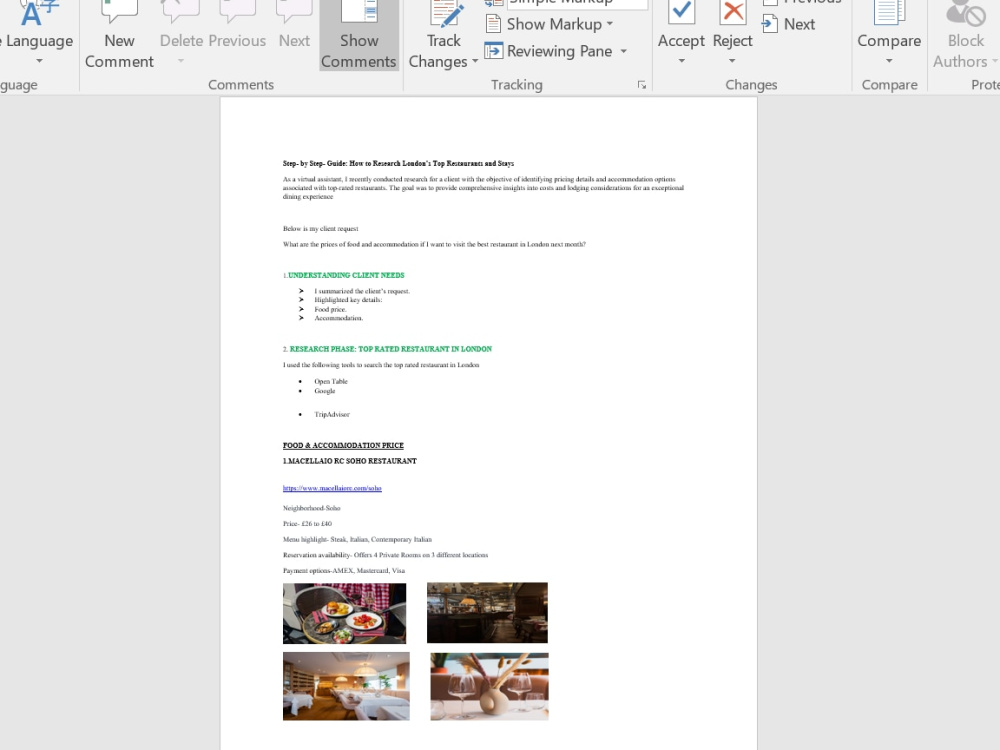This screenshot has width=1000, height=750.
Task: Click the Neighborhood-Soho line
Action: tap(312, 508)
